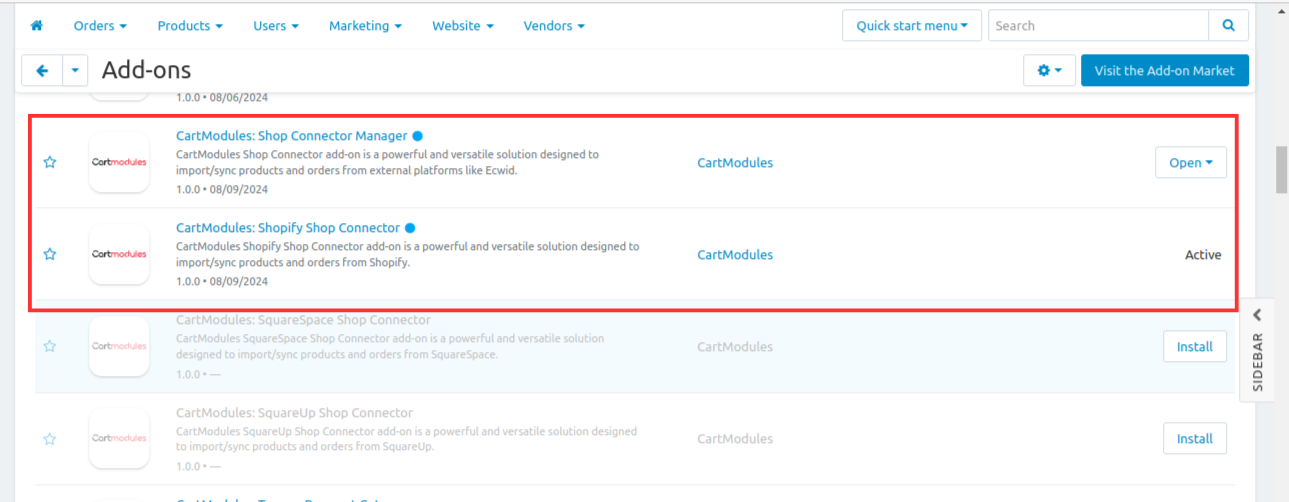This screenshot has height=502, width=1289.
Task: Click the Add-ons page heading
Action: click(146, 70)
